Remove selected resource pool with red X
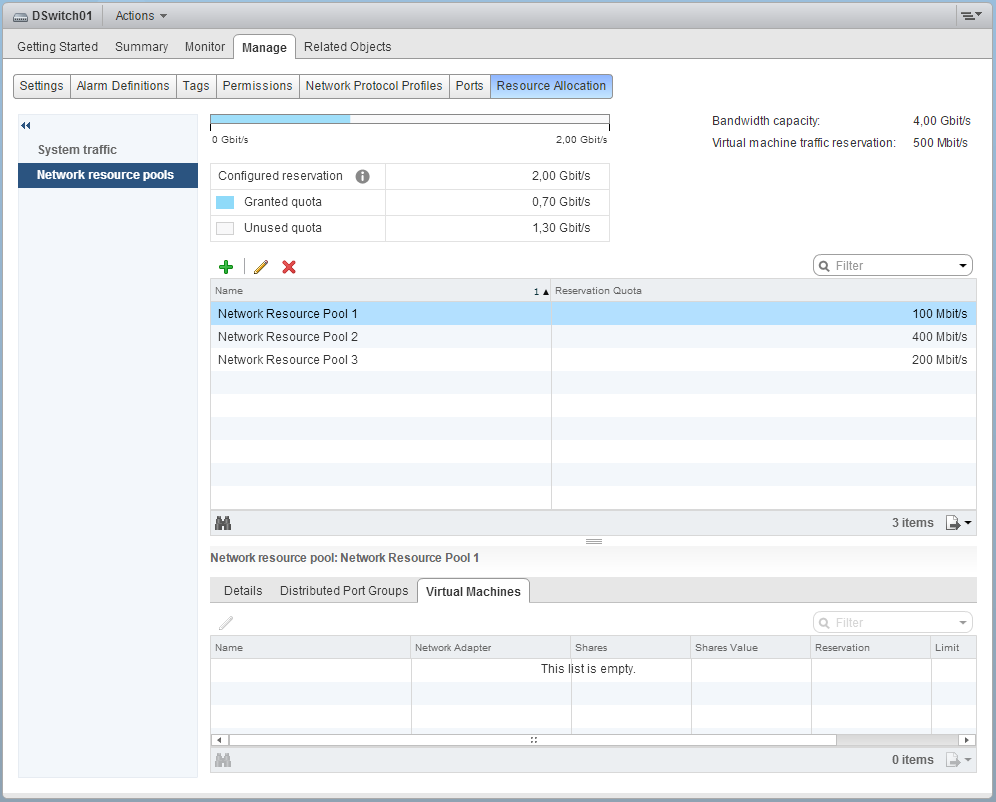 [x=288, y=267]
